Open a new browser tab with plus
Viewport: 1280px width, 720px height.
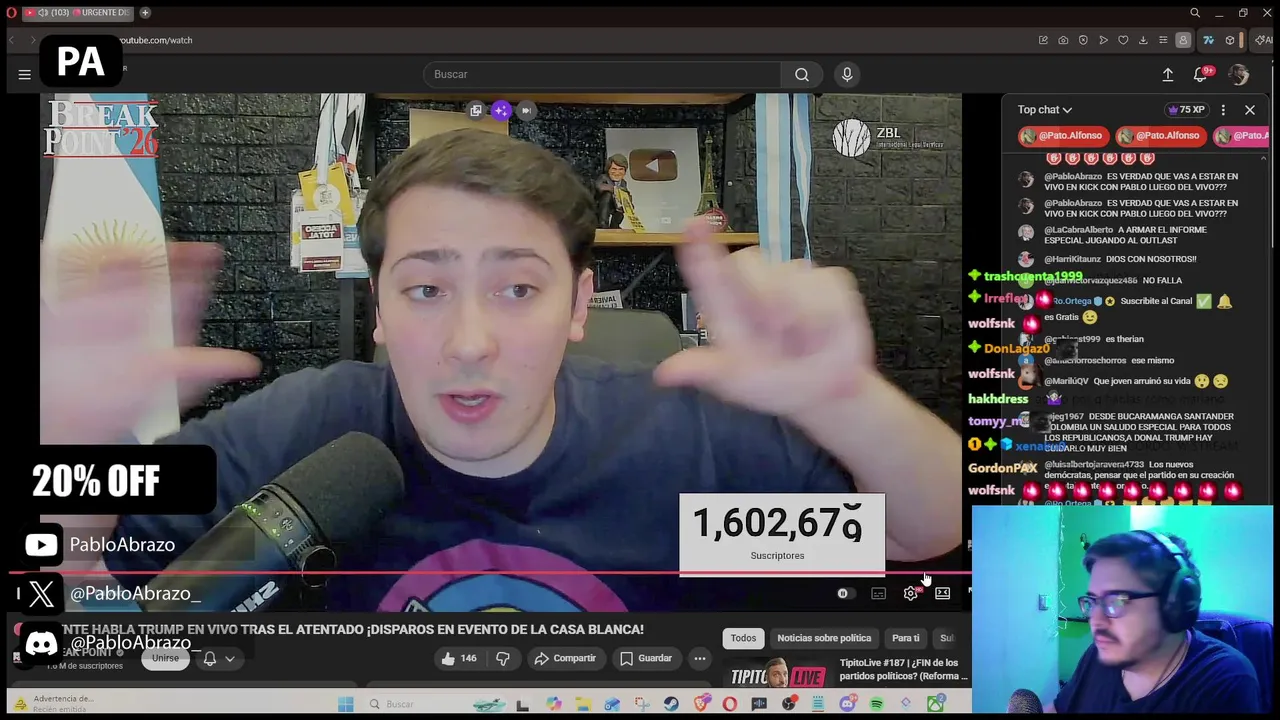[145, 13]
